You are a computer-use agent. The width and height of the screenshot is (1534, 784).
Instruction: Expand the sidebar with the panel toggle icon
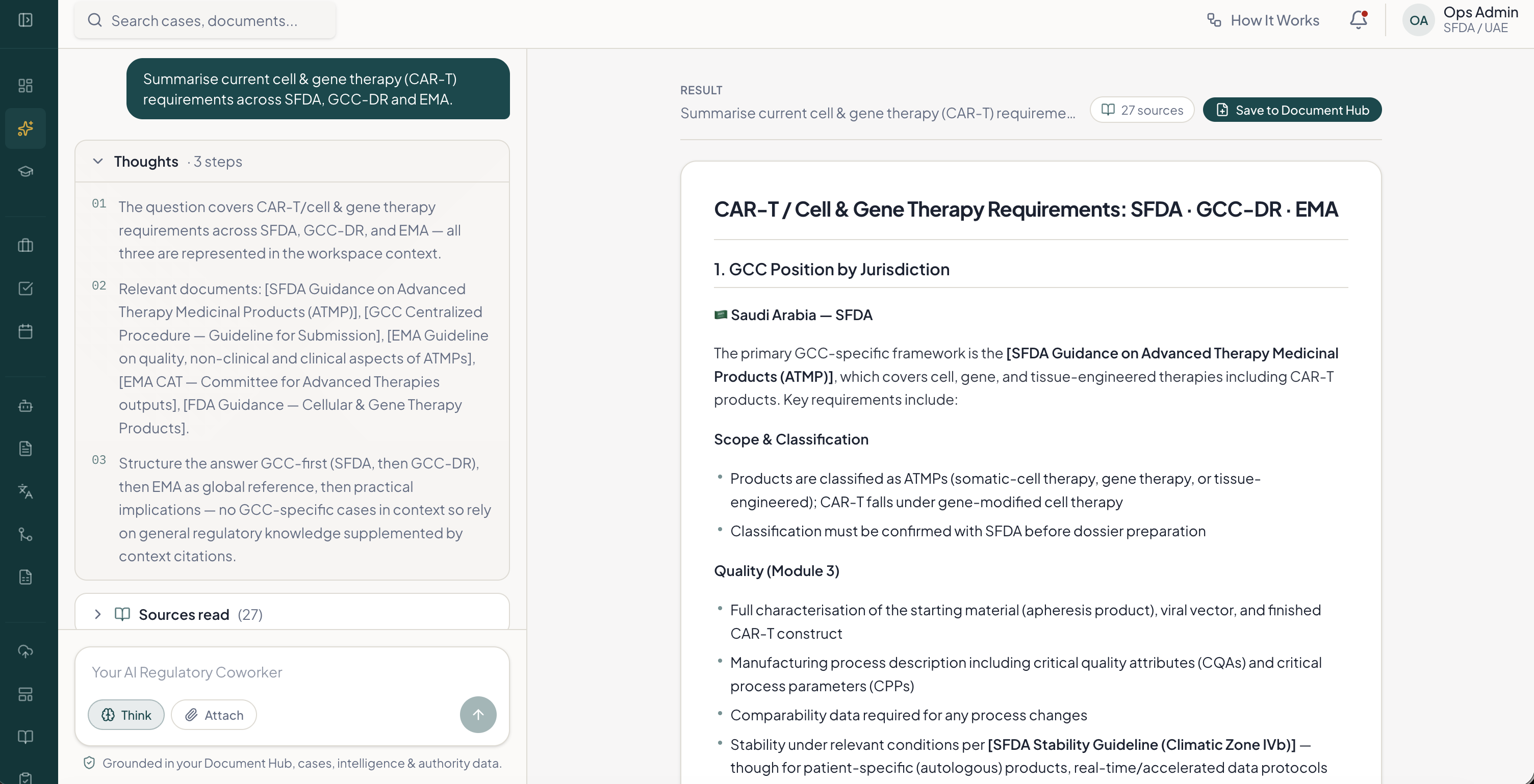(25, 20)
